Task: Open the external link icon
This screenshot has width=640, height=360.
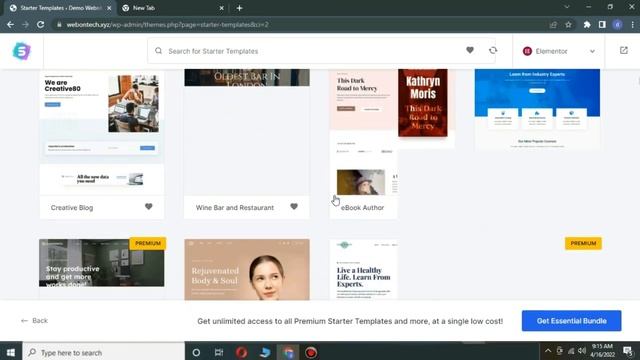Action: [624, 51]
